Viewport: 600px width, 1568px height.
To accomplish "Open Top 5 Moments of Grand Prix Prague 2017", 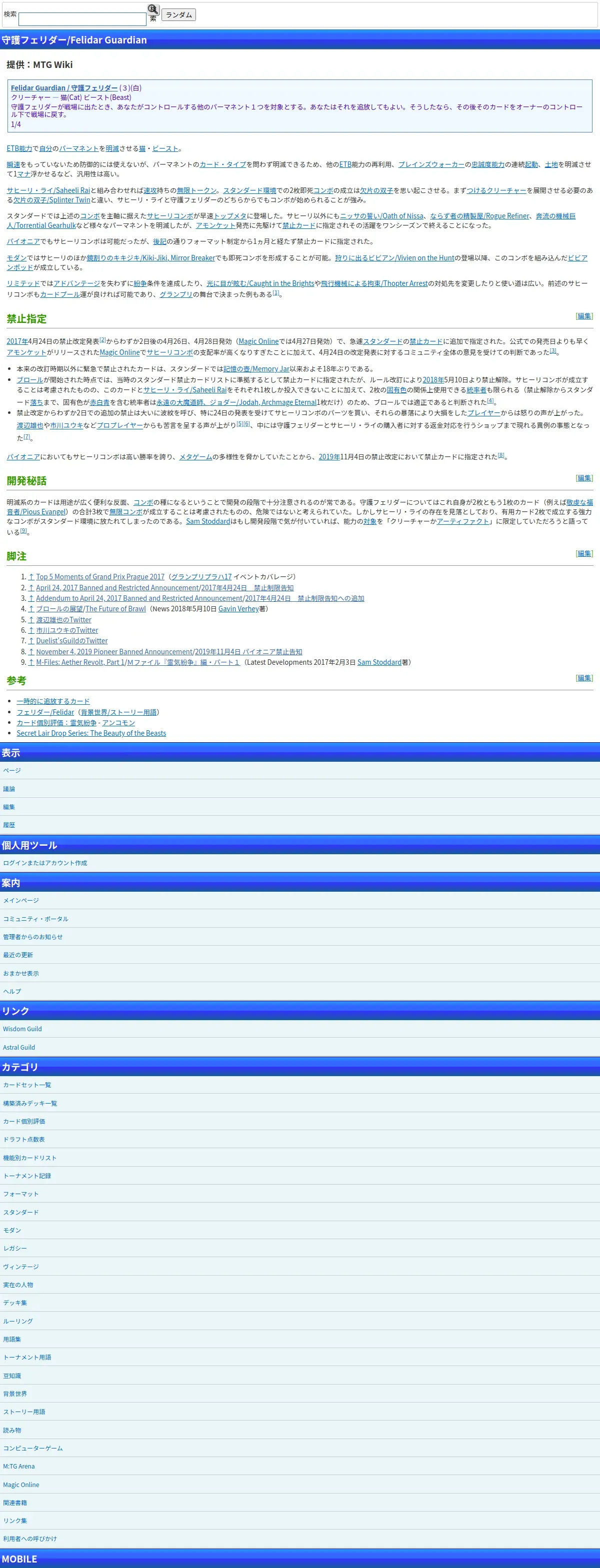I will (x=100, y=576).
